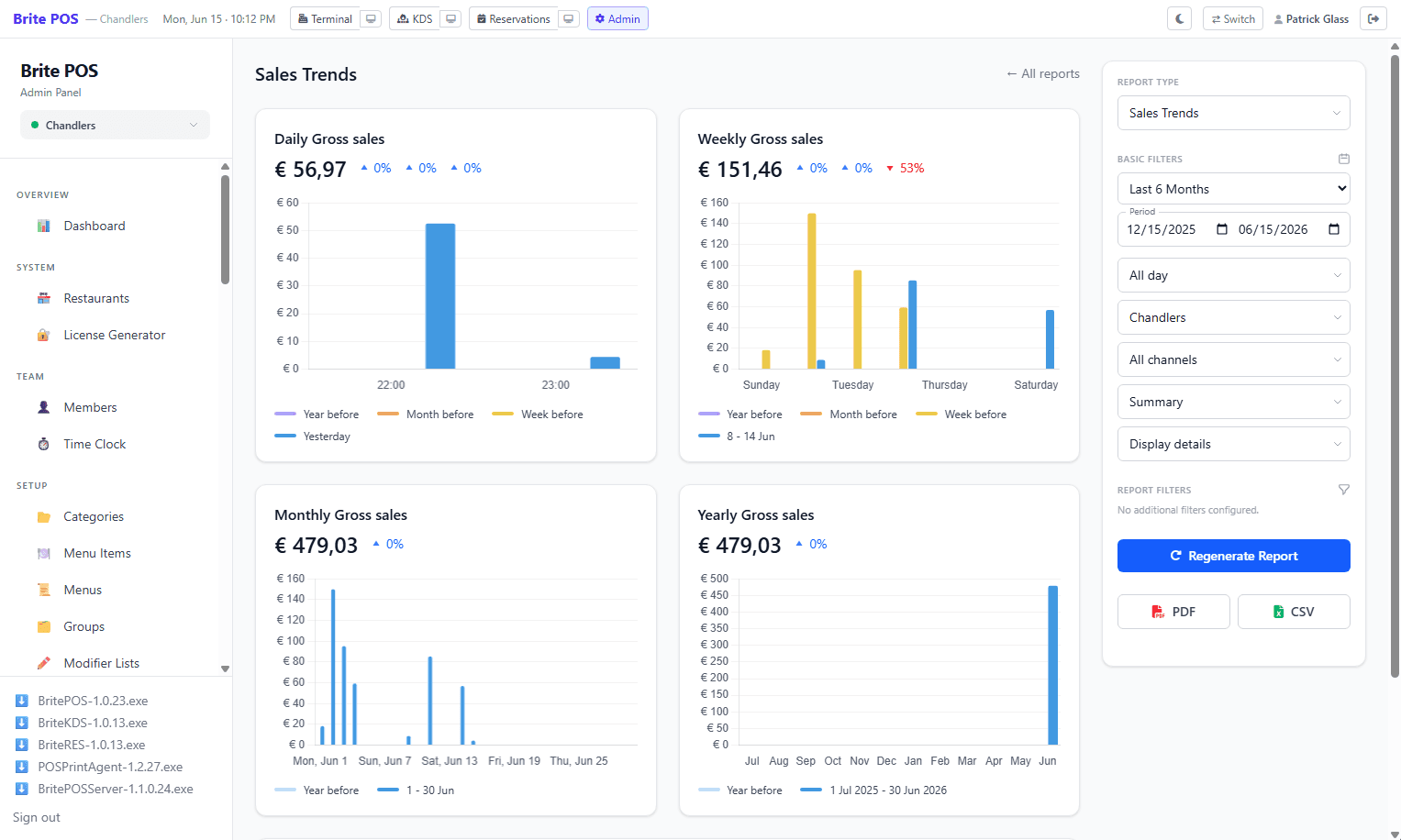
Task: Click download icon for BriteKDS-1.0.13.exe
Action: point(22,723)
